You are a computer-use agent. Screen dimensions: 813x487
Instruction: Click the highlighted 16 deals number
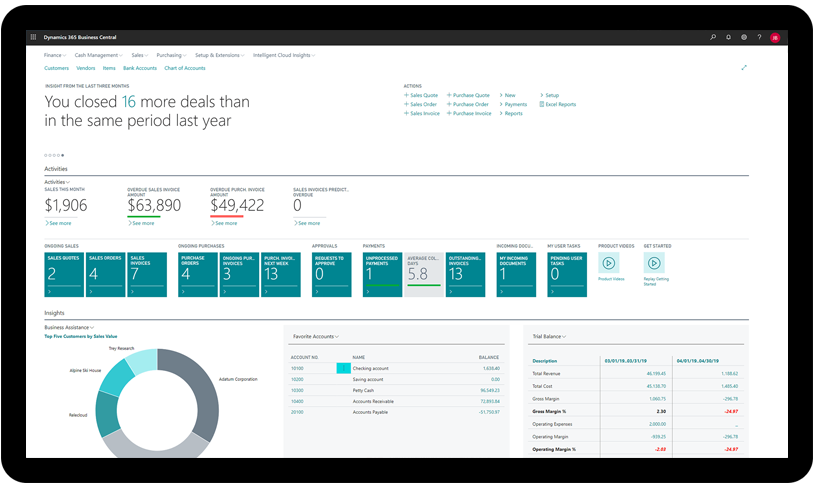pyautogui.click(x=129, y=102)
